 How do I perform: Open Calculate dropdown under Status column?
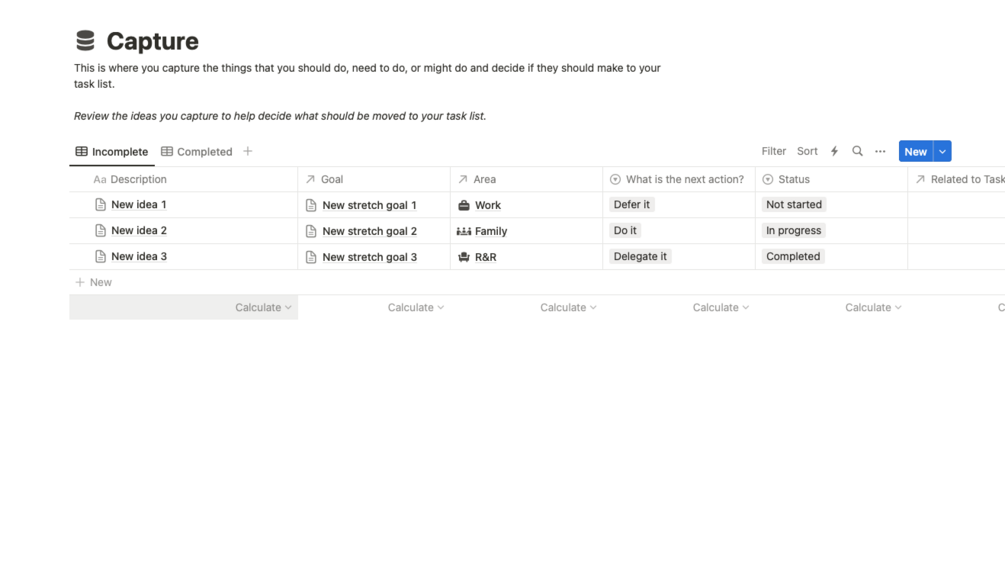point(873,308)
